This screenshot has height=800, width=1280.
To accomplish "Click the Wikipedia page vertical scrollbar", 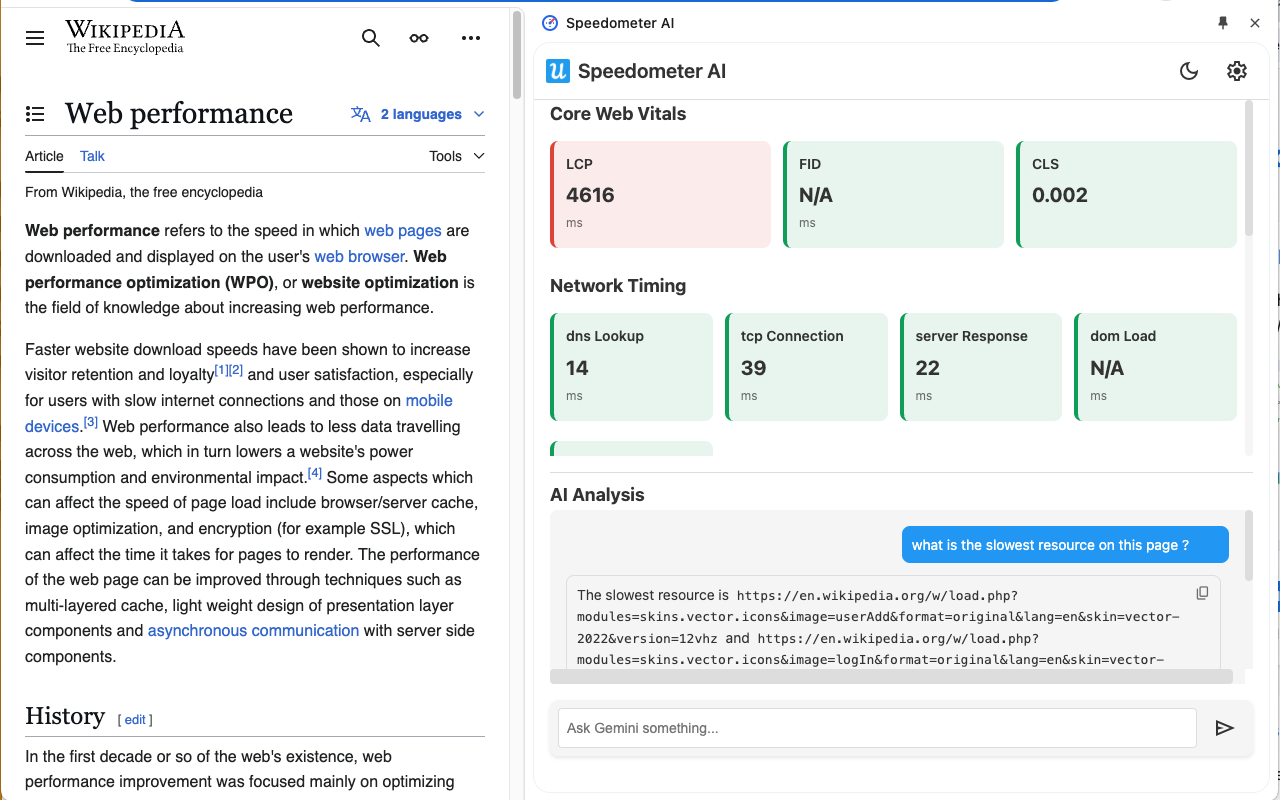I will pyautogui.click(x=517, y=55).
